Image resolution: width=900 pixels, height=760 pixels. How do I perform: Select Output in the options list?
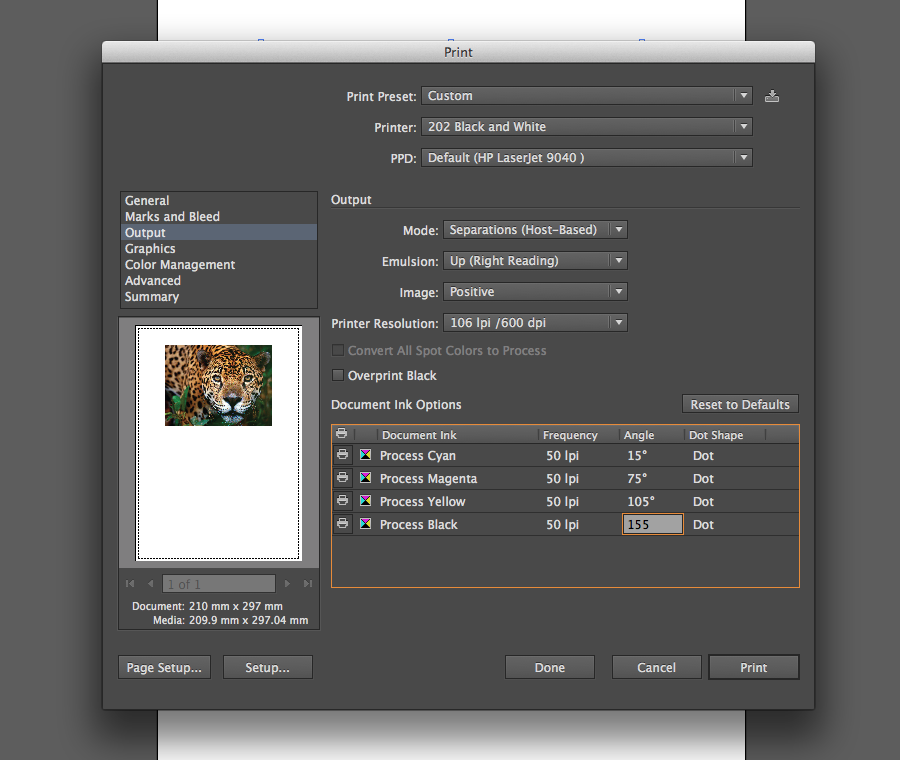(x=219, y=232)
